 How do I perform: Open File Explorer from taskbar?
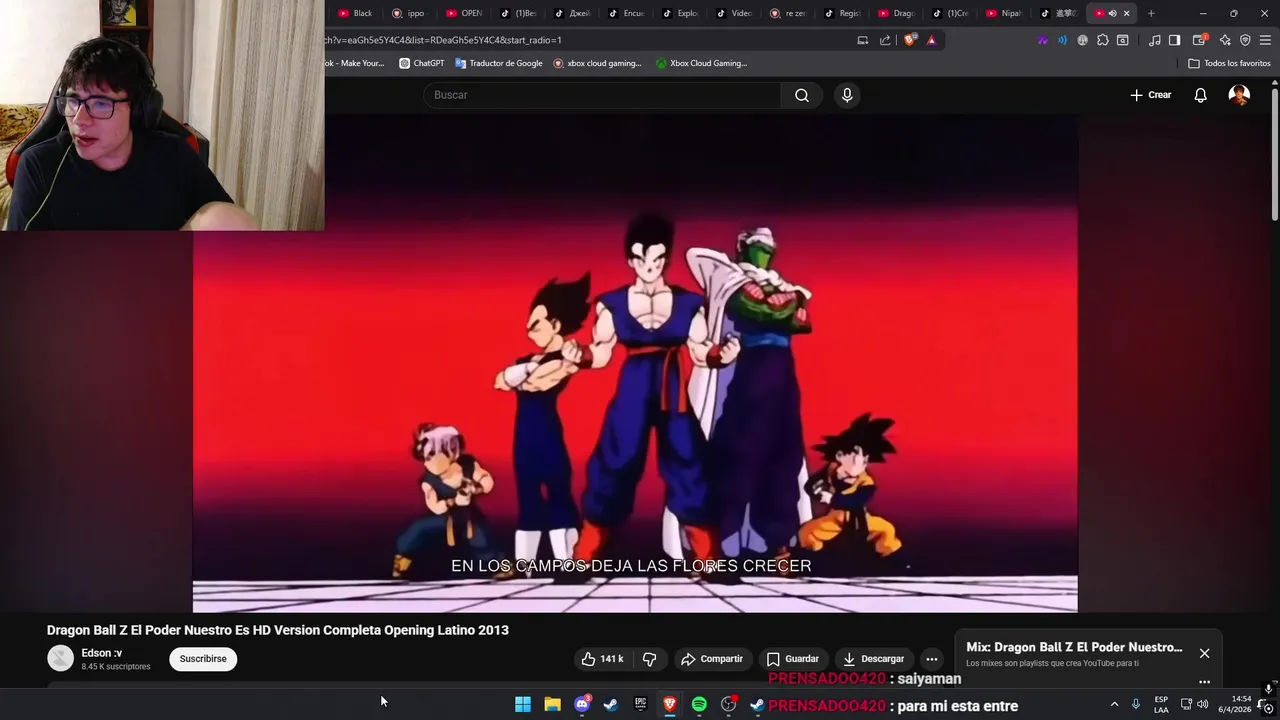coord(552,704)
